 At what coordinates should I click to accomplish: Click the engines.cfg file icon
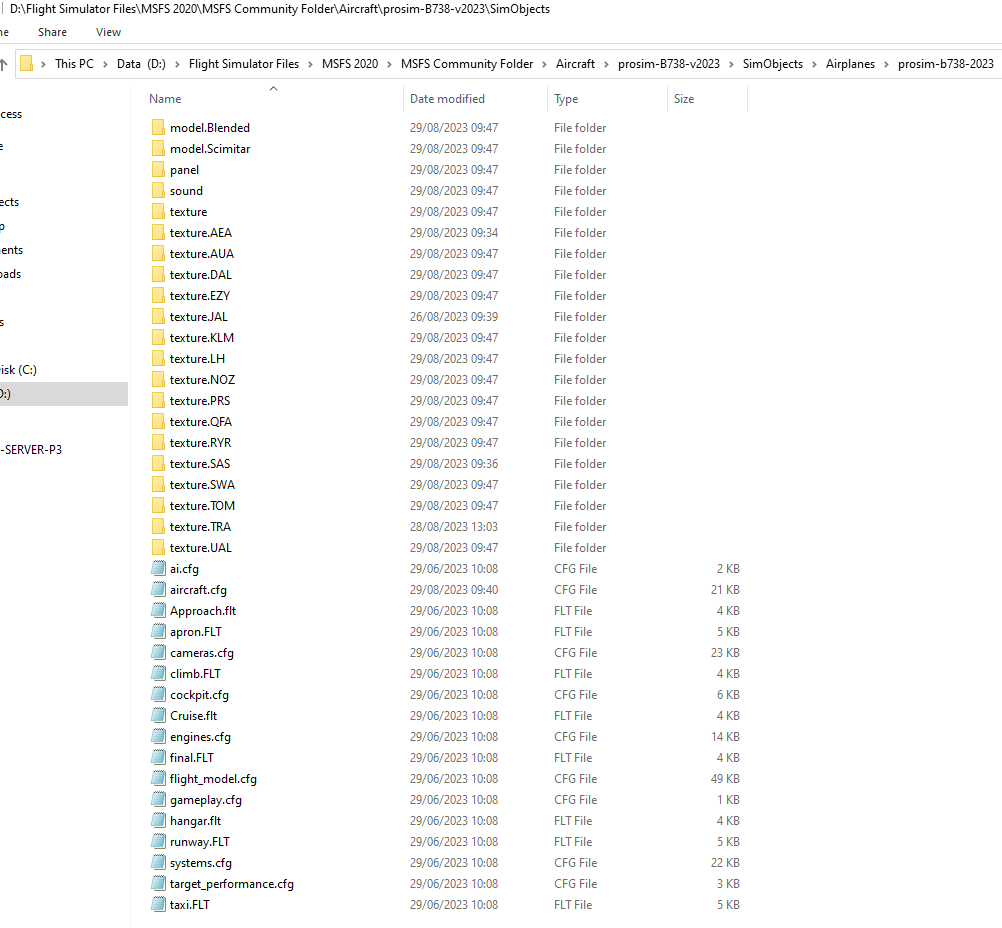coord(158,736)
